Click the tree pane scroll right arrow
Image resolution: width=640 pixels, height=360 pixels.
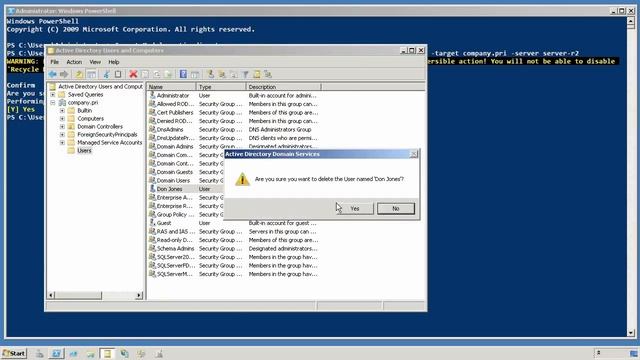coord(139,295)
